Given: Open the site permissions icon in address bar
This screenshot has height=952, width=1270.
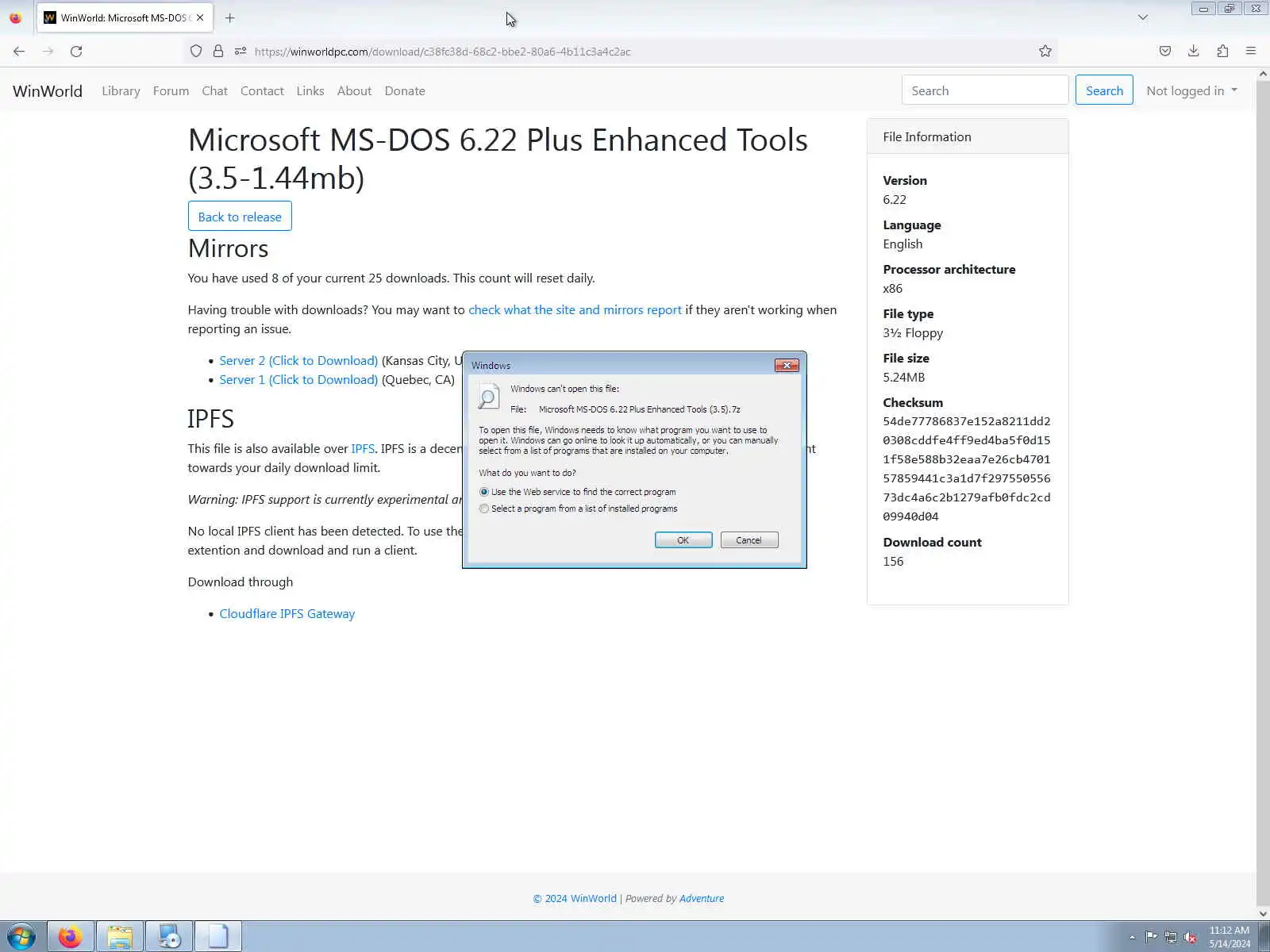Looking at the screenshot, I should 241,52.
